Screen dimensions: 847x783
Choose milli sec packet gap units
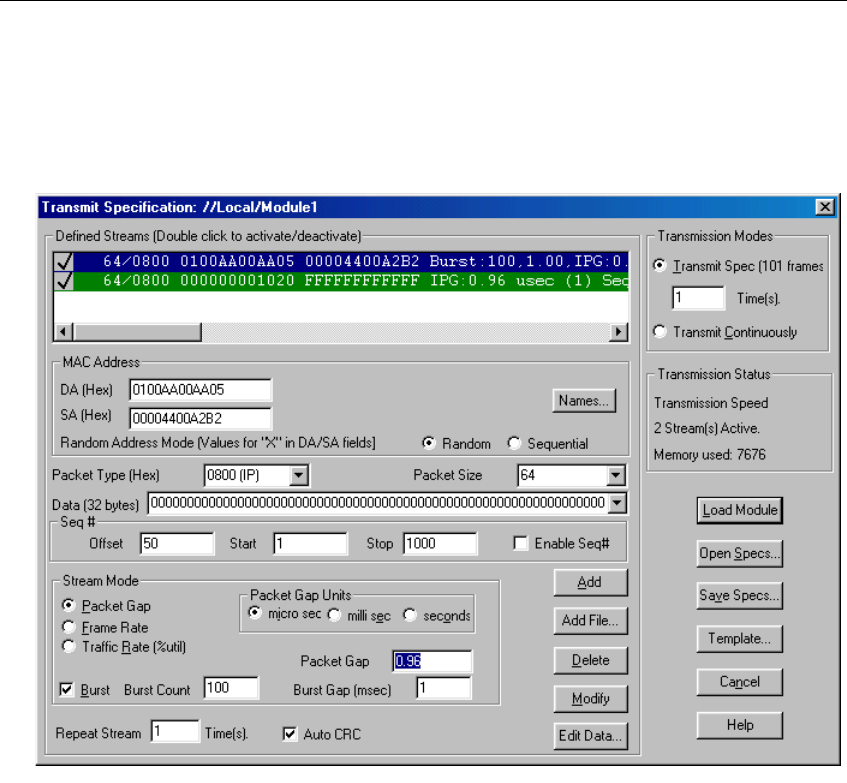(x=334, y=615)
